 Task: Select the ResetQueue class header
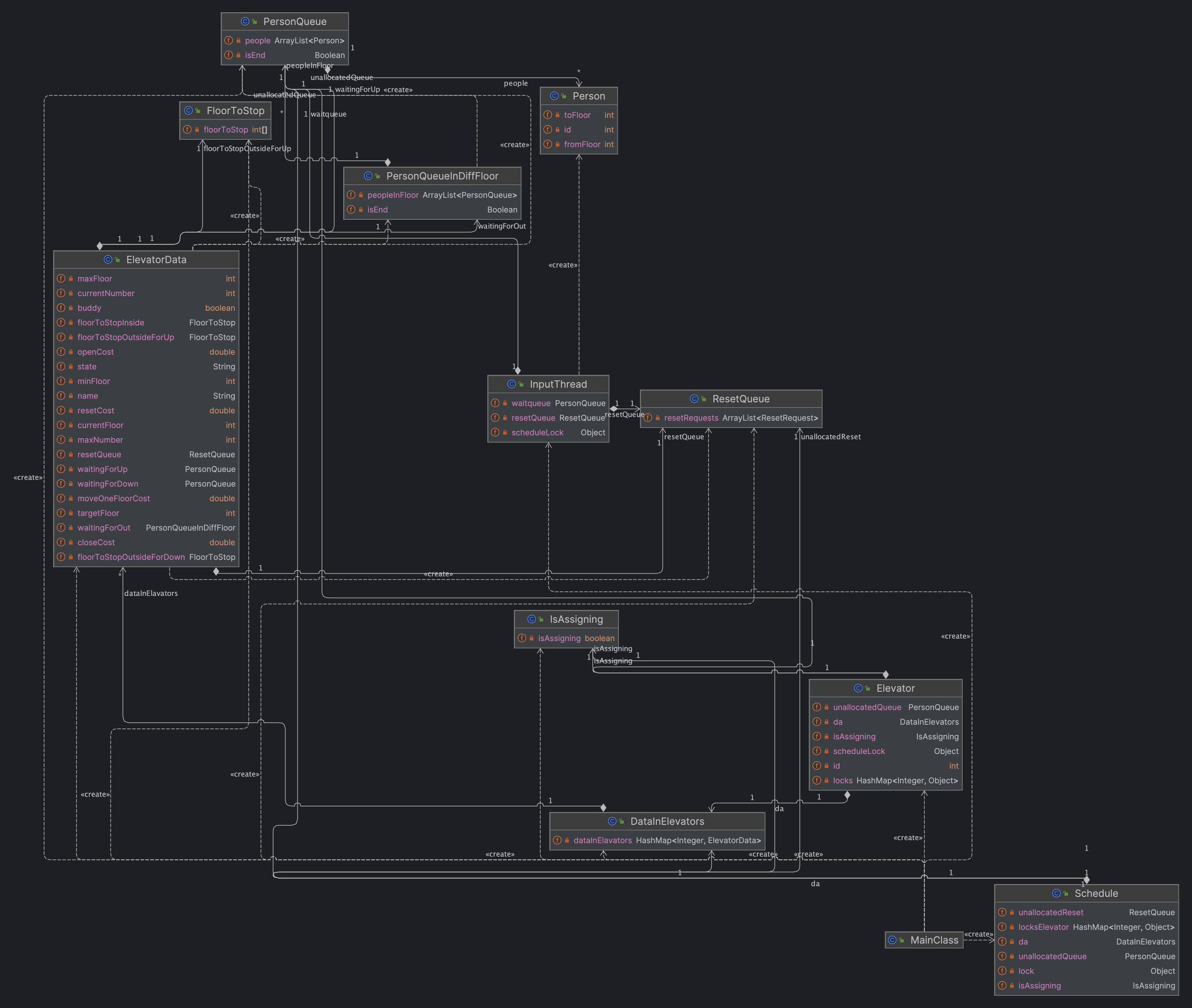pos(731,399)
